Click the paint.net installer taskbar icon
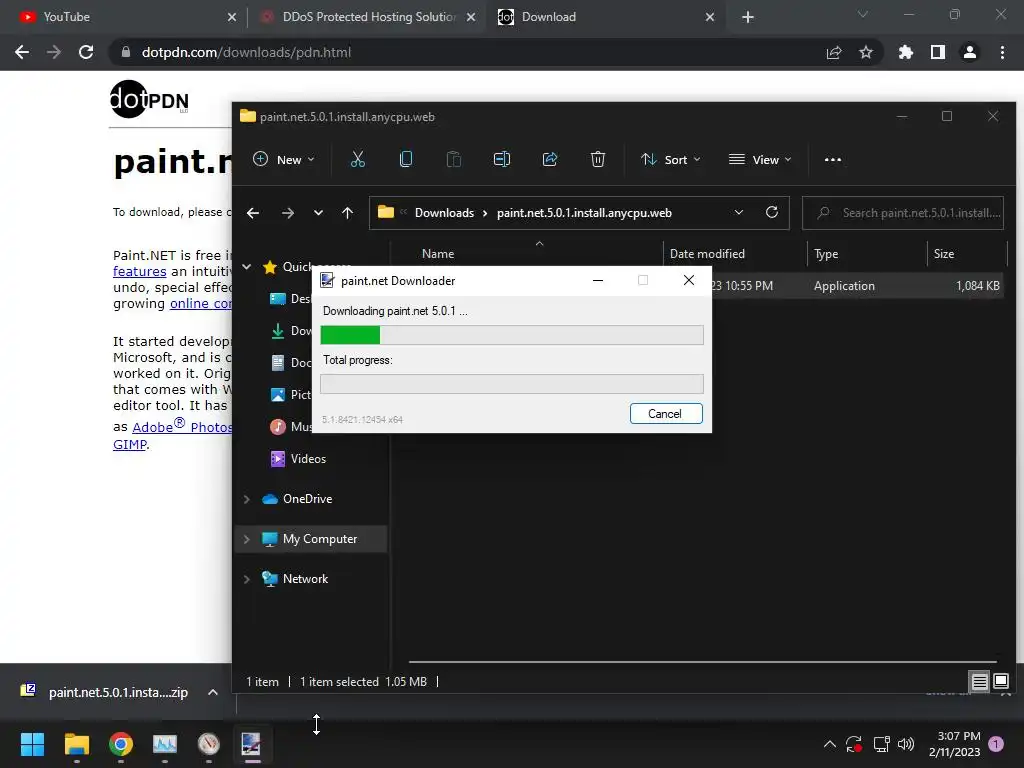This screenshot has width=1024, height=768. (252, 744)
